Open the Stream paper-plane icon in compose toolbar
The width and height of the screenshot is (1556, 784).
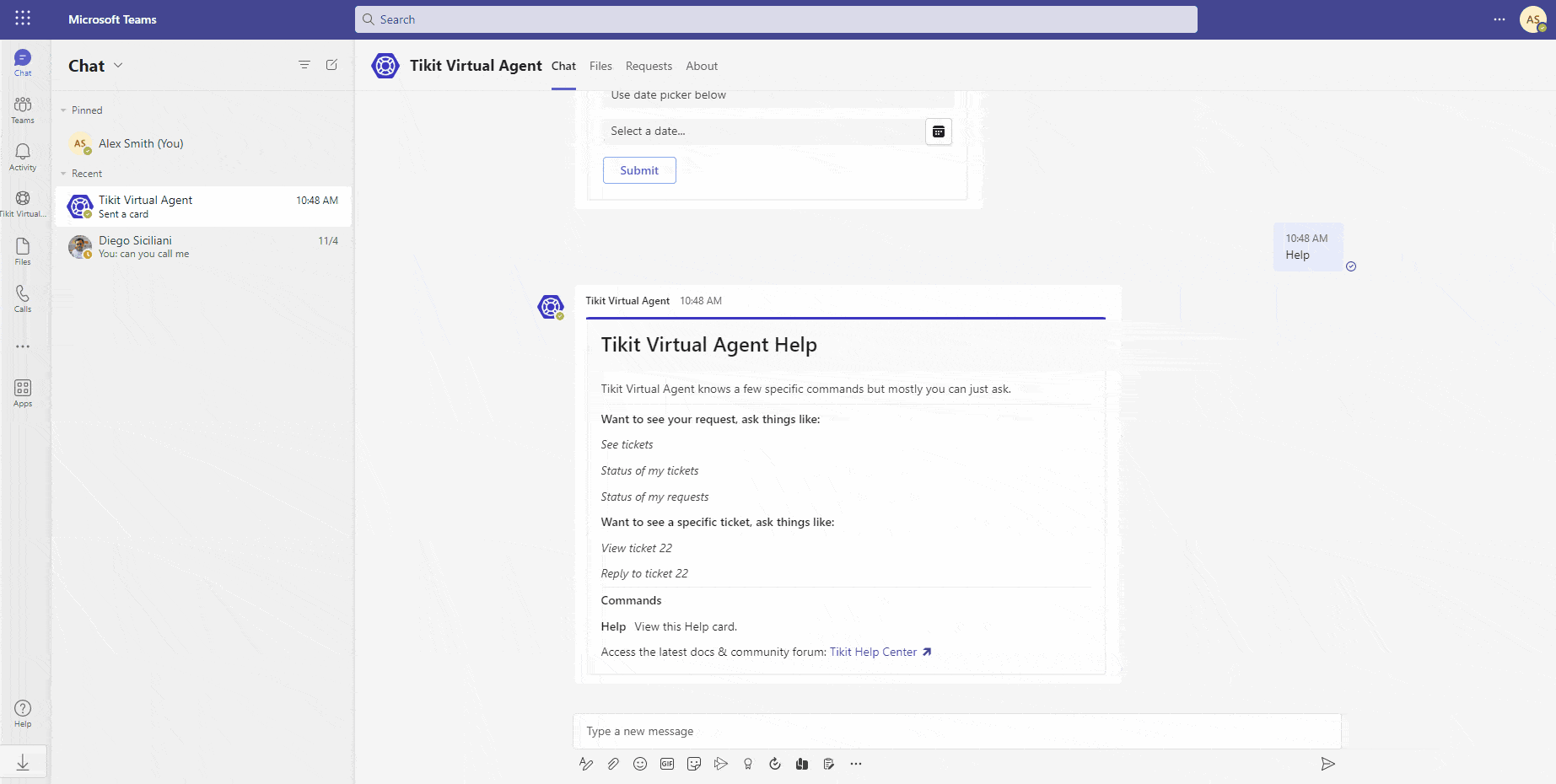point(721,764)
